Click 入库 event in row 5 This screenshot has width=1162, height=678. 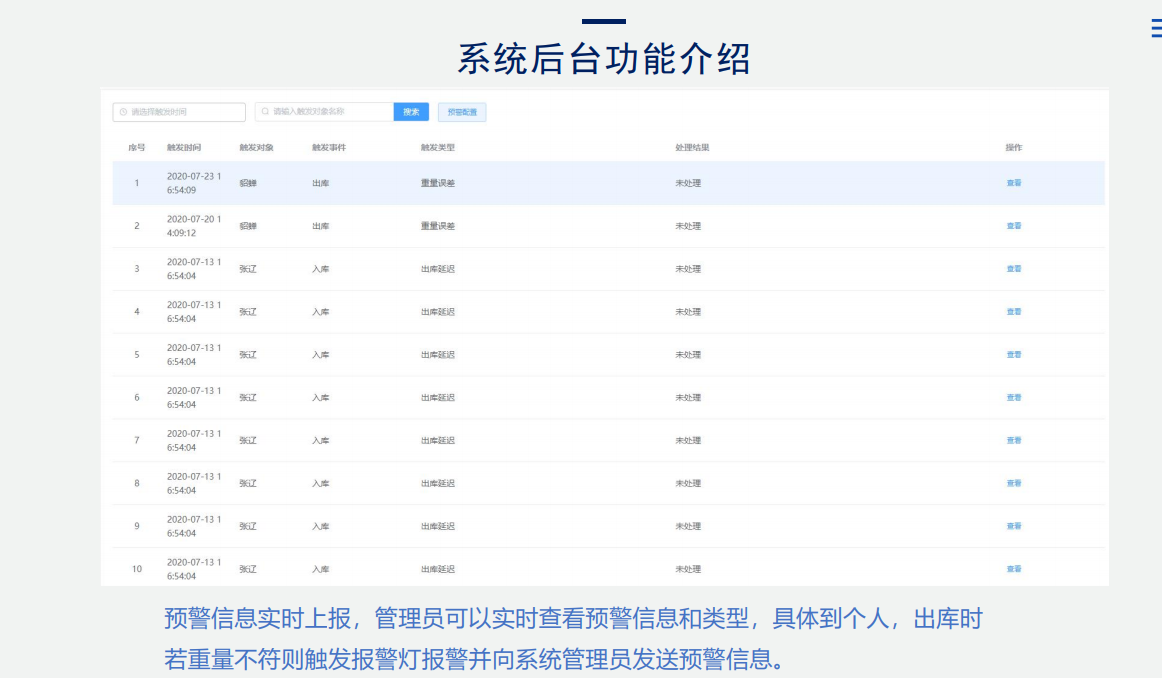pyautogui.click(x=321, y=355)
